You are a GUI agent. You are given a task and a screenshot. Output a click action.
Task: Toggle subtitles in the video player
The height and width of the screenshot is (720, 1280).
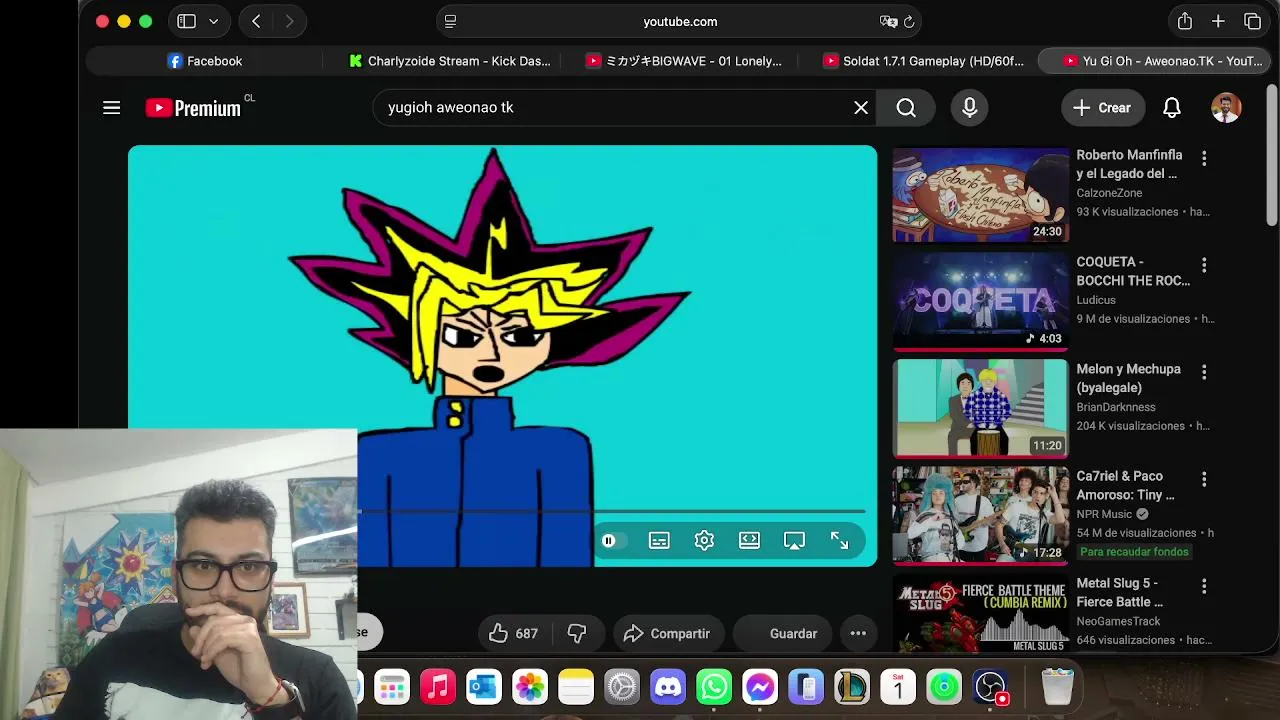[659, 541]
